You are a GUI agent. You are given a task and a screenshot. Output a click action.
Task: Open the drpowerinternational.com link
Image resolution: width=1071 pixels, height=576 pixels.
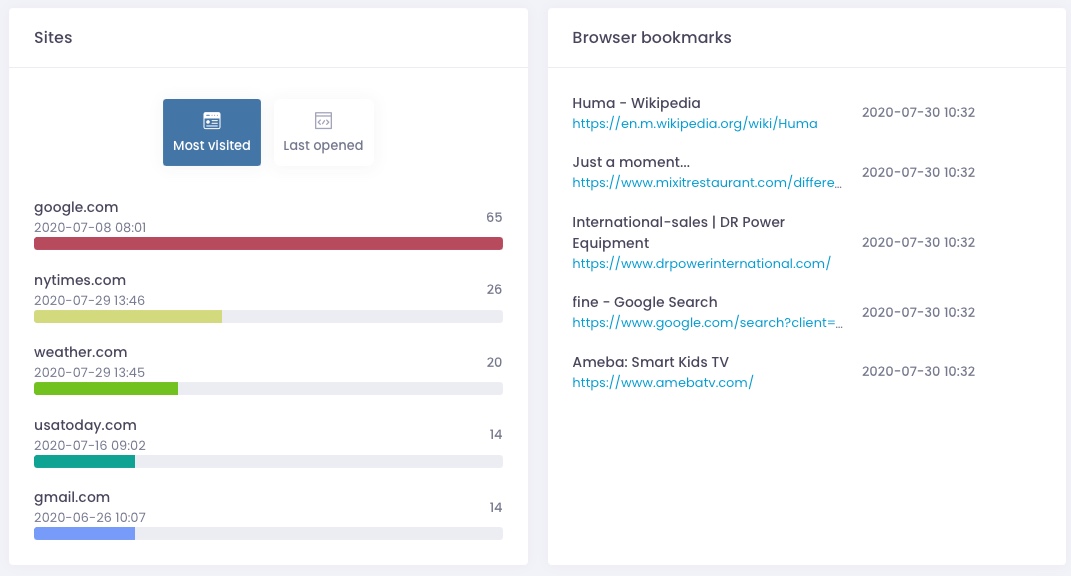pyautogui.click(x=701, y=263)
